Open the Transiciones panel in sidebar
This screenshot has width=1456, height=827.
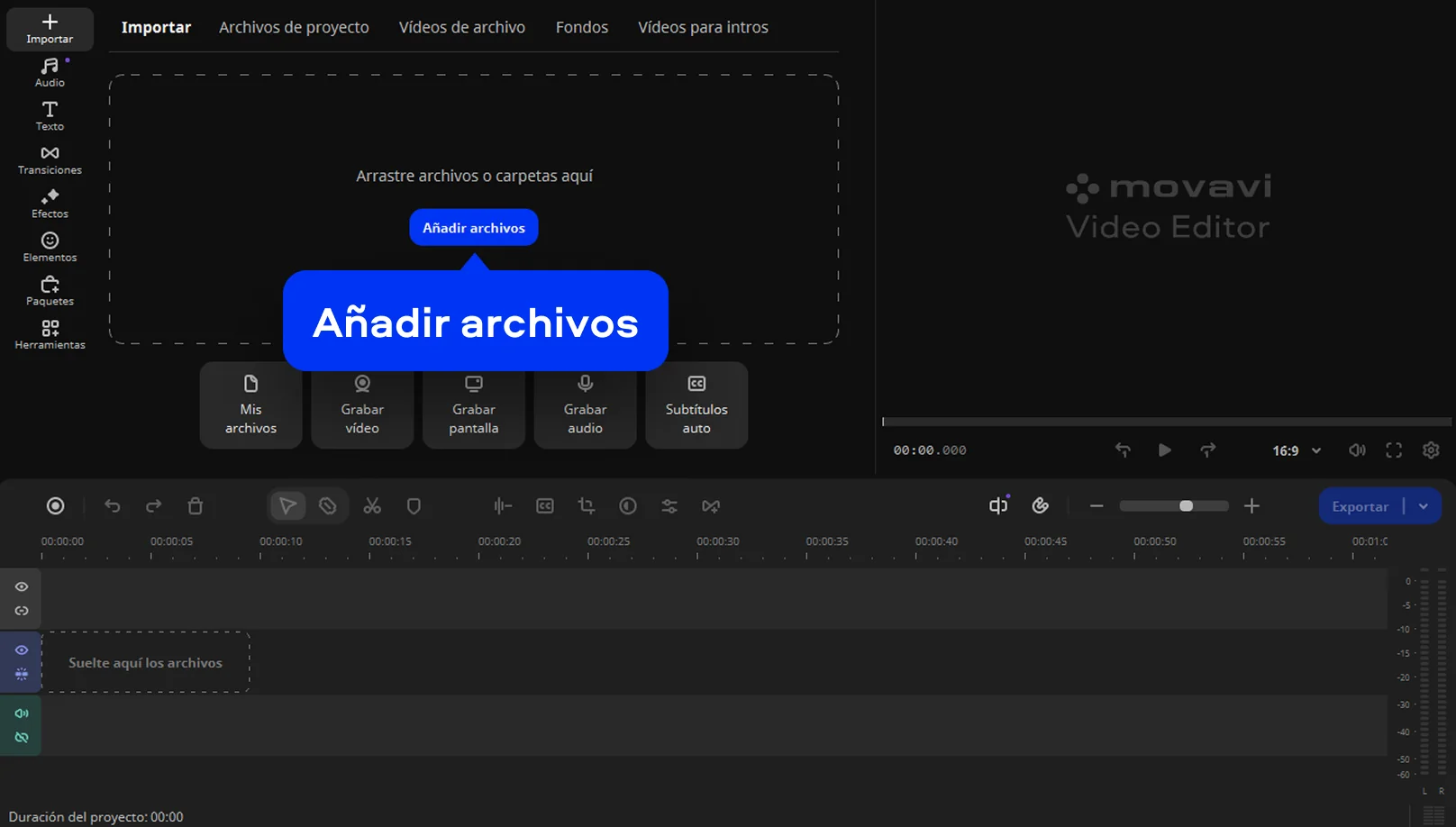pyautogui.click(x=50, y=159)
